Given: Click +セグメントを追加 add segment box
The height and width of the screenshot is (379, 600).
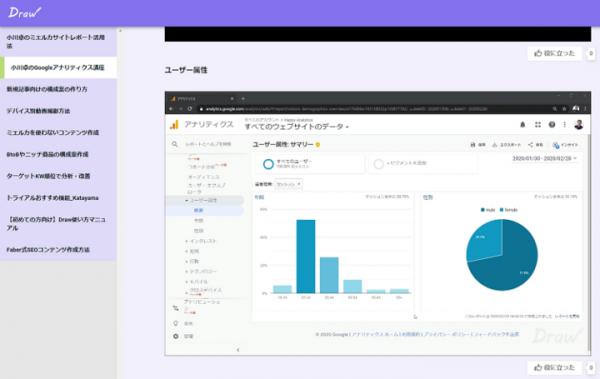Looking at the screenshot, I should click(x=423, y=163).
